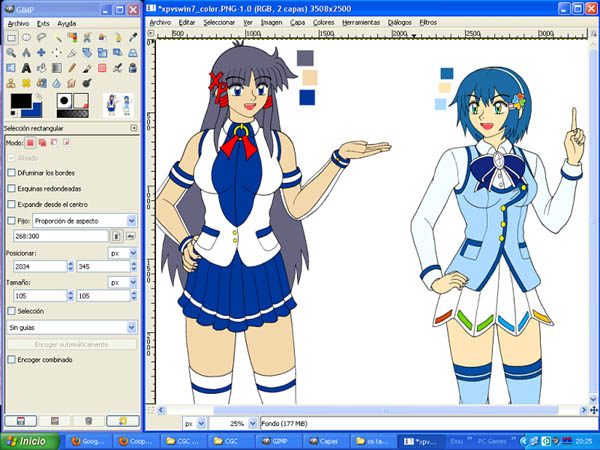This screenshot has height=450, width=600.
Task: Enable Difuminar los bordes checkbox
Action: (12, 173)
